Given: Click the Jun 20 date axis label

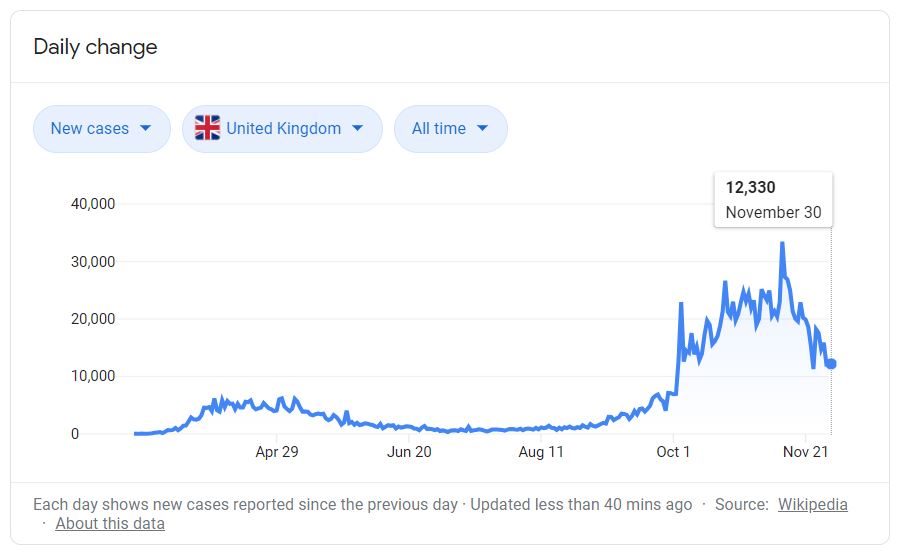Looking at the screenshot, I should (x=409, y=452).
